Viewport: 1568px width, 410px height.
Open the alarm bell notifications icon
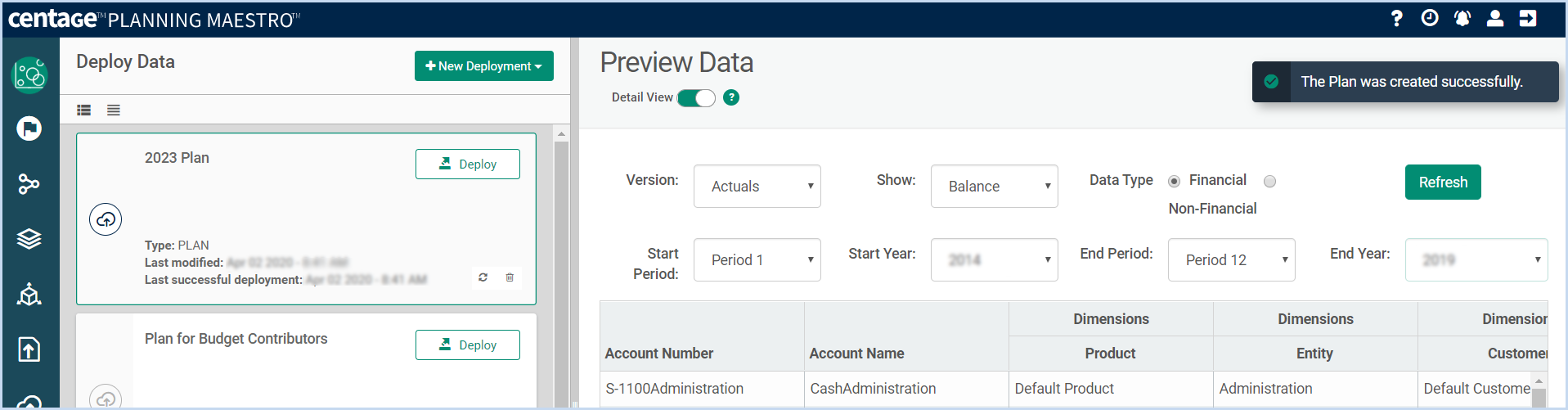tap(1462, 18)
